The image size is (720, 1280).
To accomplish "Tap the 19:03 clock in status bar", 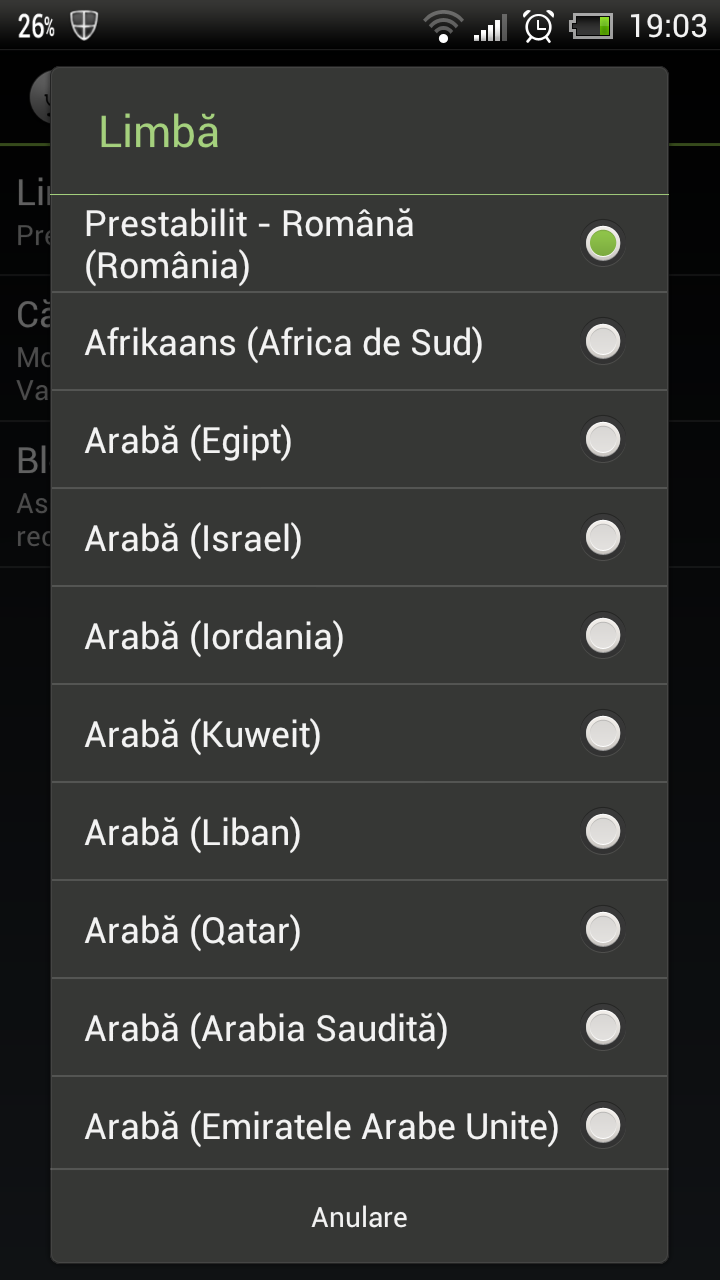I will coord(668,26).
